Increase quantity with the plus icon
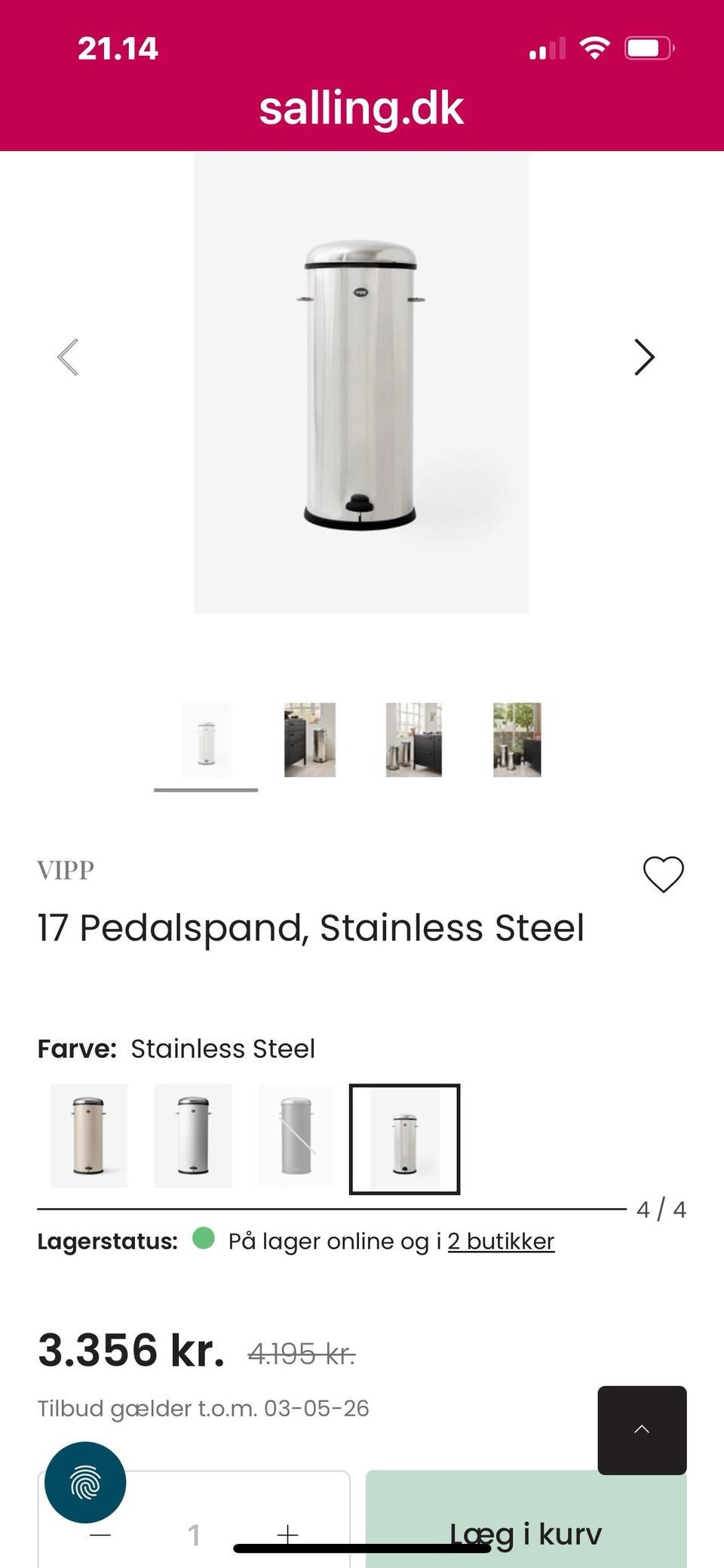Image resolution: width=724 pixels, height=1568 pixels. [287, 1535]
